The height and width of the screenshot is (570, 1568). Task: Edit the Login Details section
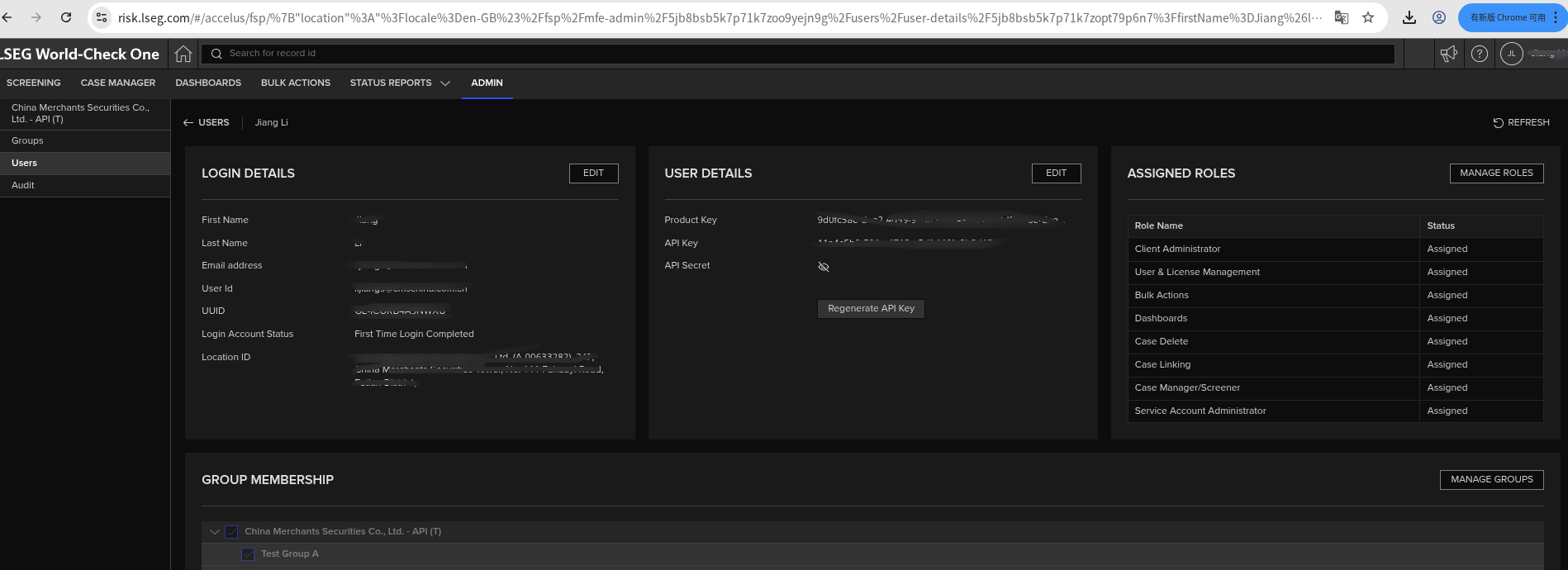pyautogui.click(x=593, y=173)
